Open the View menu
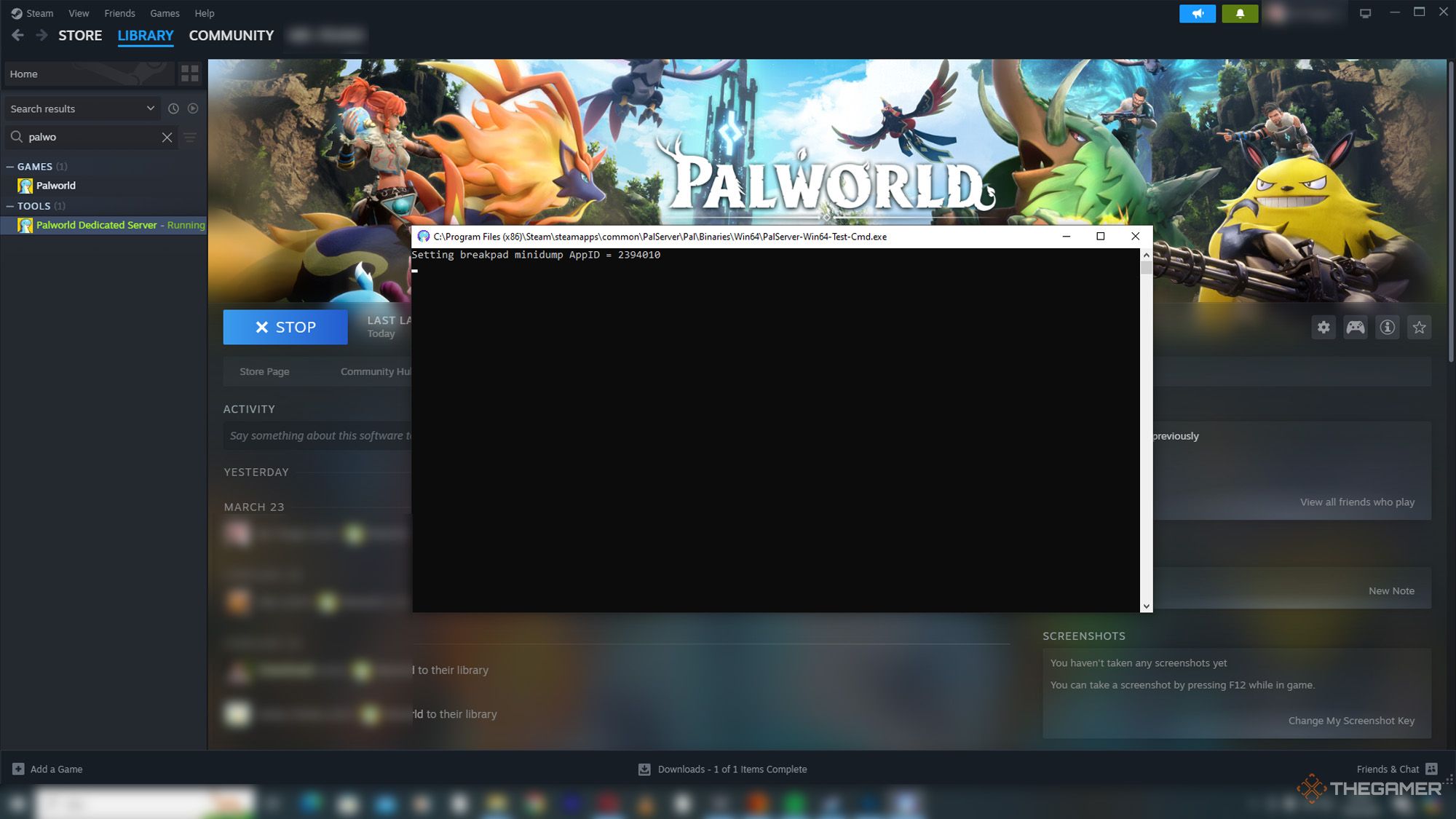The height and width of the screenshot is (819, 1456). click(x=79, y=13)
